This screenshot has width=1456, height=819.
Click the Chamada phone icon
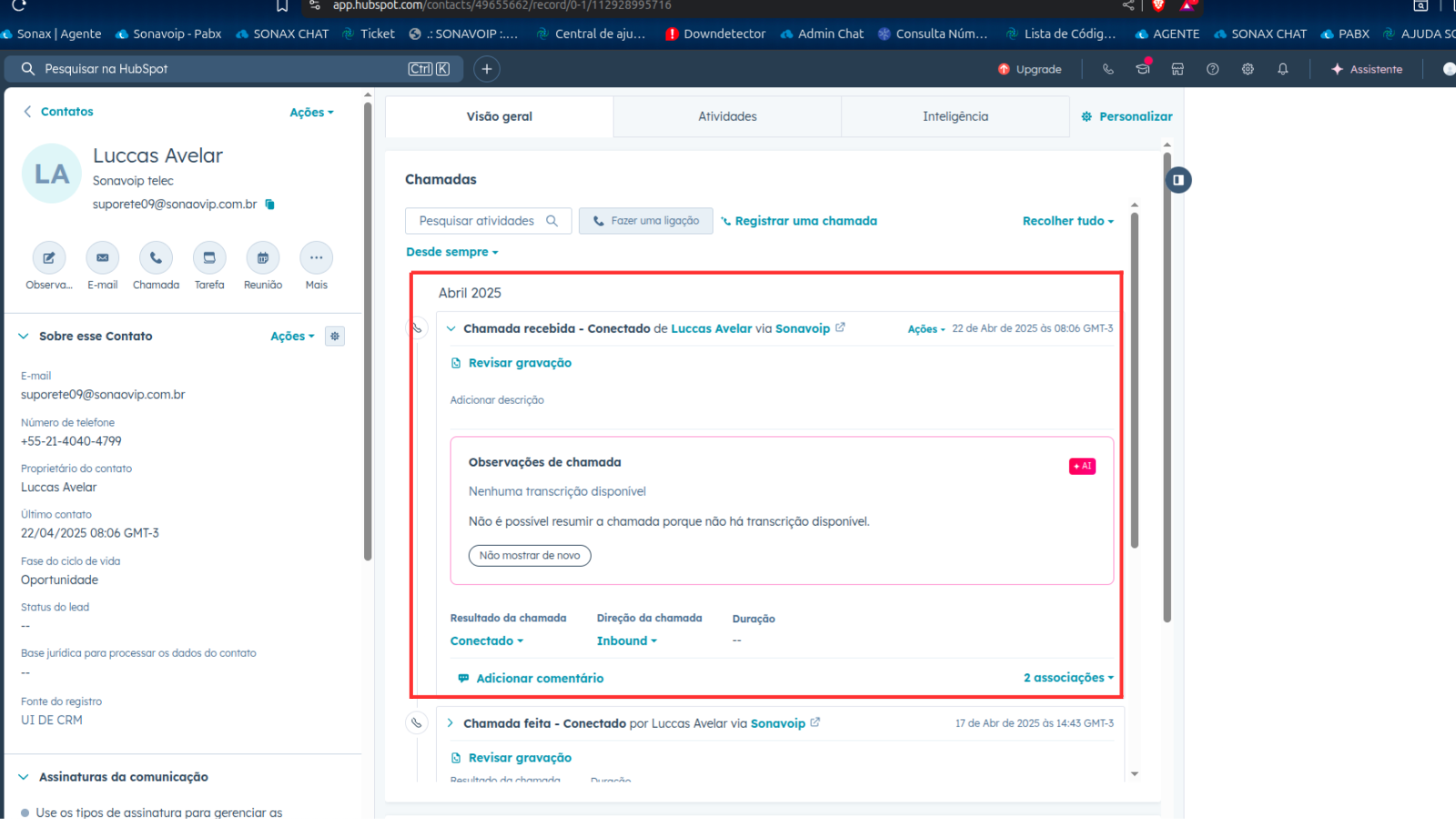pos(156,258)
